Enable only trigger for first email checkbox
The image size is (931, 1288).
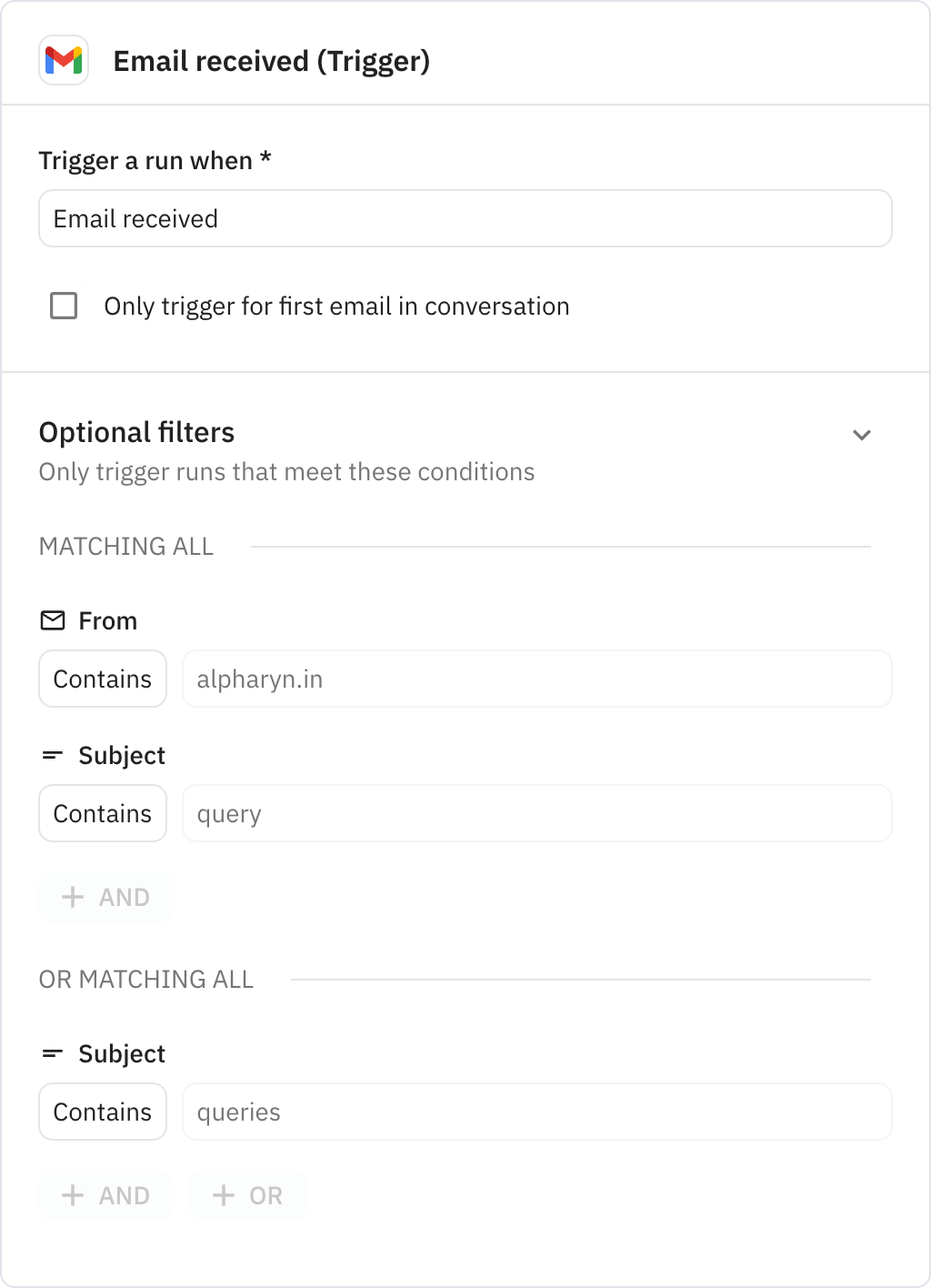pos(64,306)
